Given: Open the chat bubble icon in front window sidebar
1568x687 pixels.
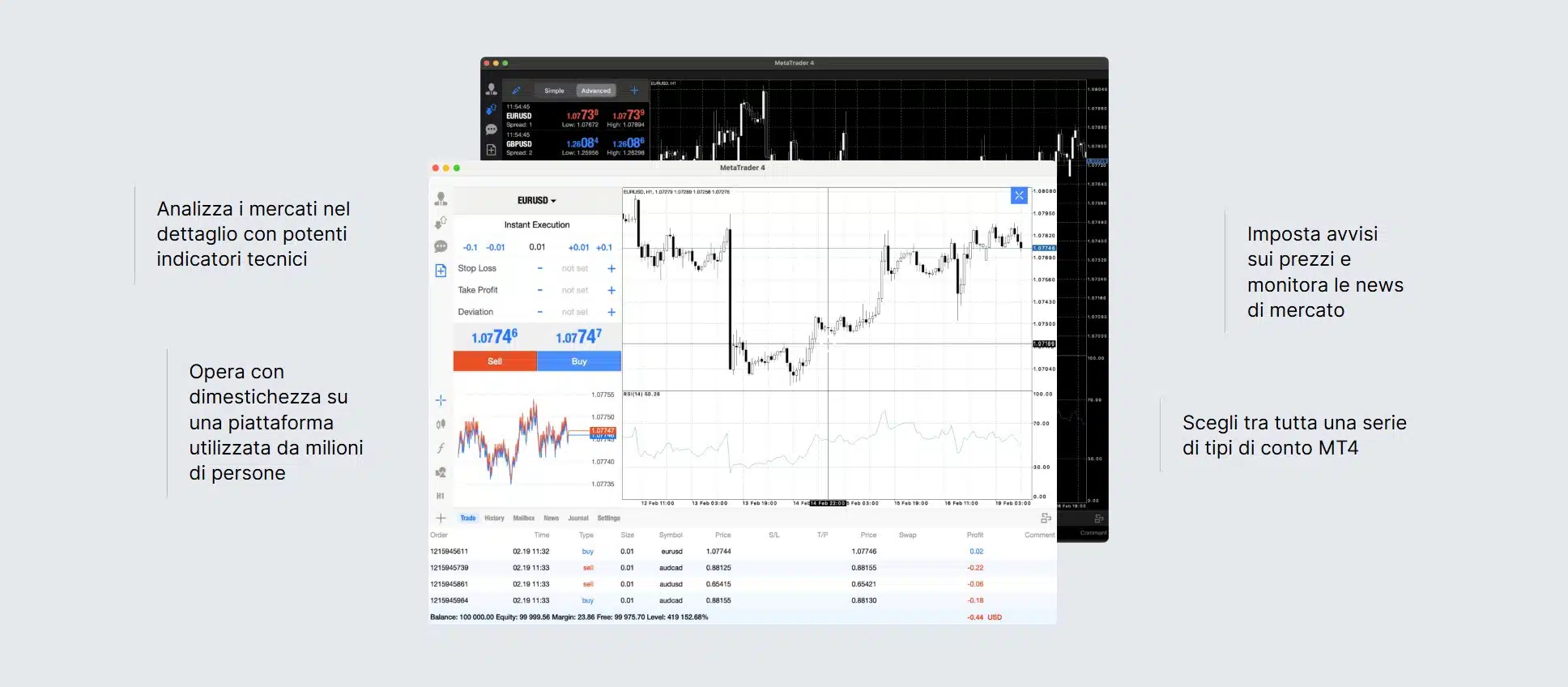Looking at the screenshot, I should click(441, 246).
